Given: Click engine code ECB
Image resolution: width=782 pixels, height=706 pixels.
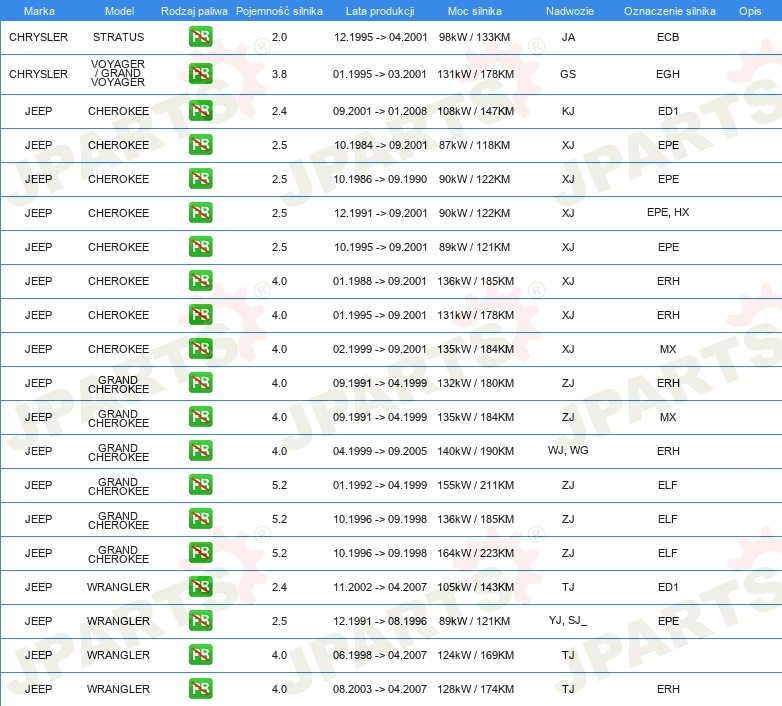Looking at the screenshot, I should tap(668, 37).
